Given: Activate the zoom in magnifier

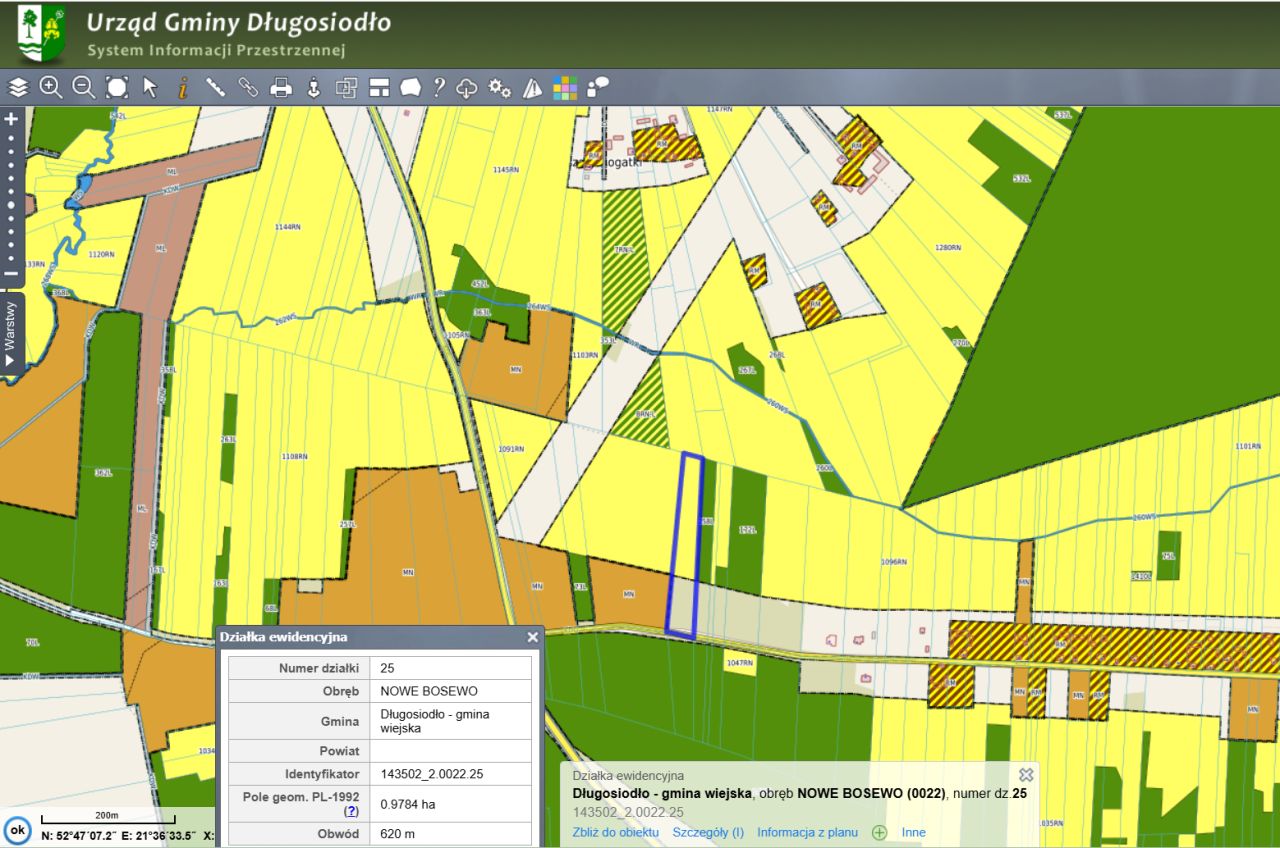Looking at the screenshot, I should (51, 88).
